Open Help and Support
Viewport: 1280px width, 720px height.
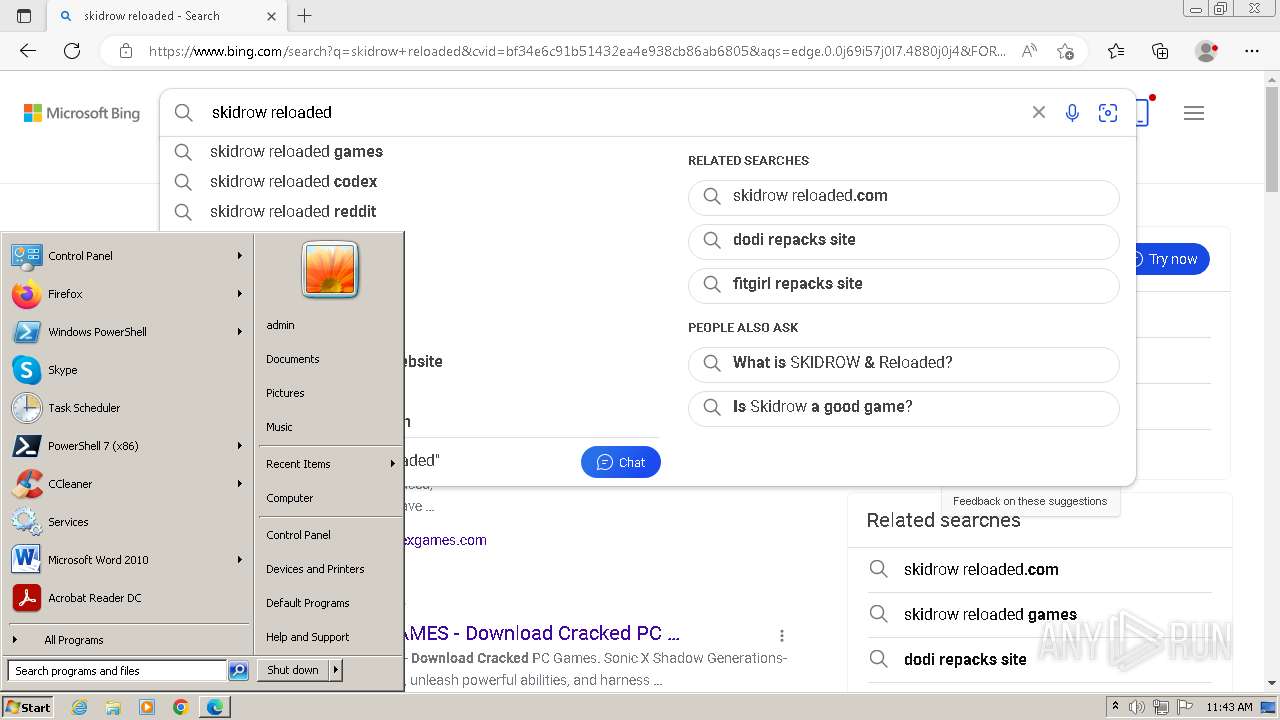(x=330, y=637)
